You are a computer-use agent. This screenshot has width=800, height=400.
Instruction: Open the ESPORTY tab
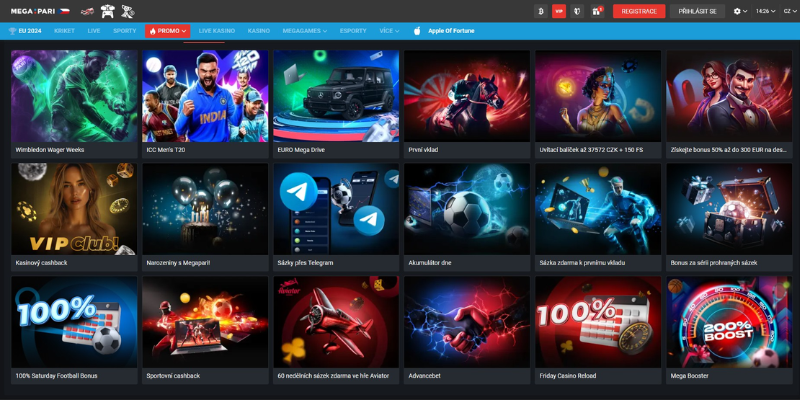(353, 31)
